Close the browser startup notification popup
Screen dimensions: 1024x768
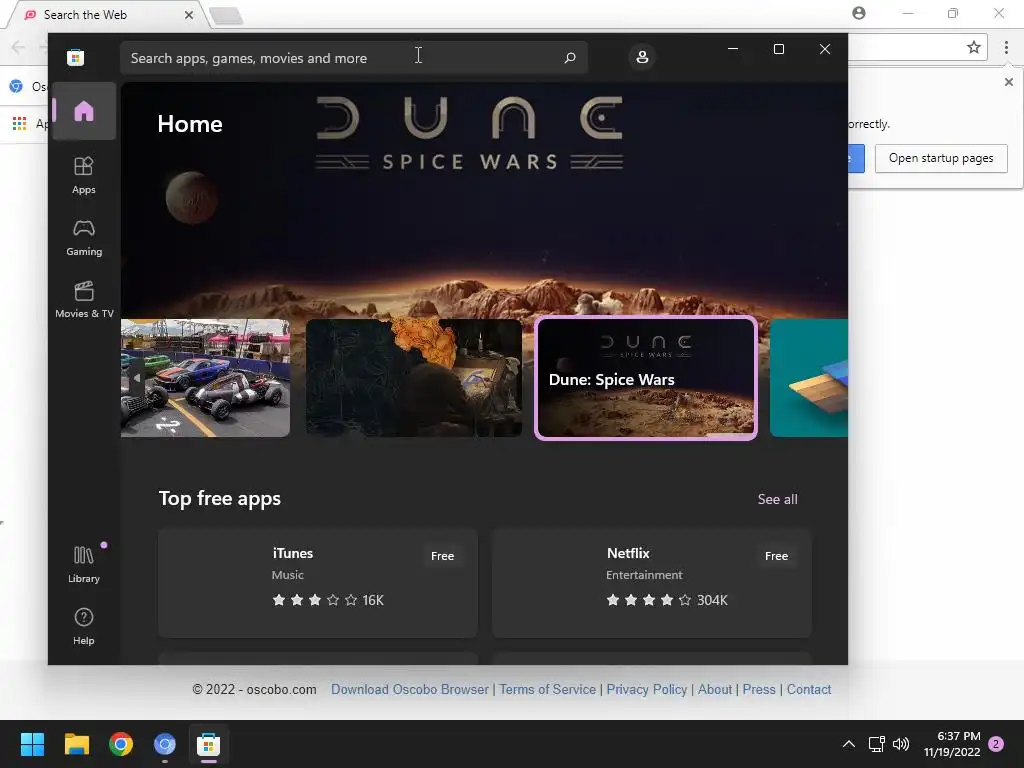[1008, 82]
